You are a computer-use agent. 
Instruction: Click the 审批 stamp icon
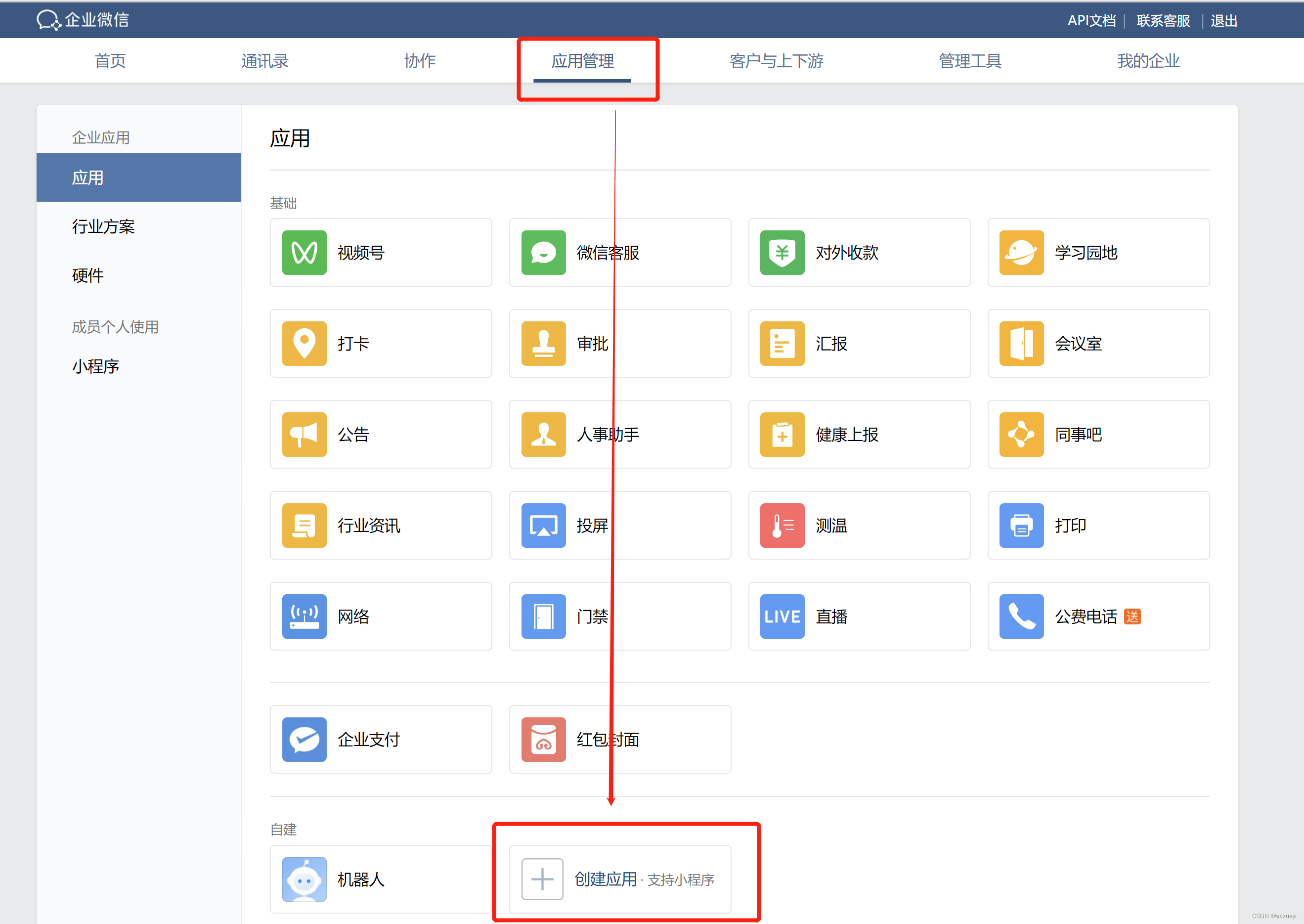click(543, 344)
